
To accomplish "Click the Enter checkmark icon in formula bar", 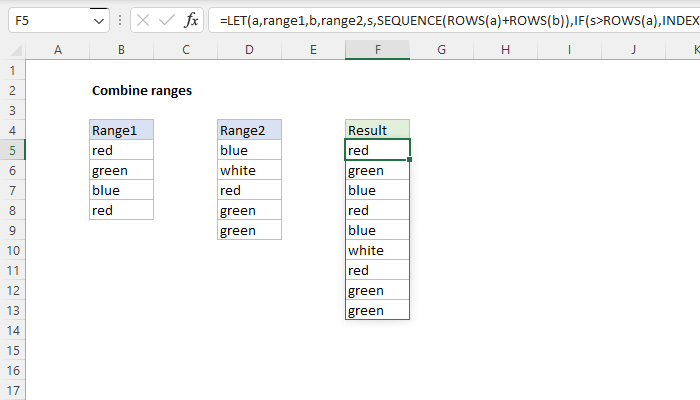I will [167, 21].
